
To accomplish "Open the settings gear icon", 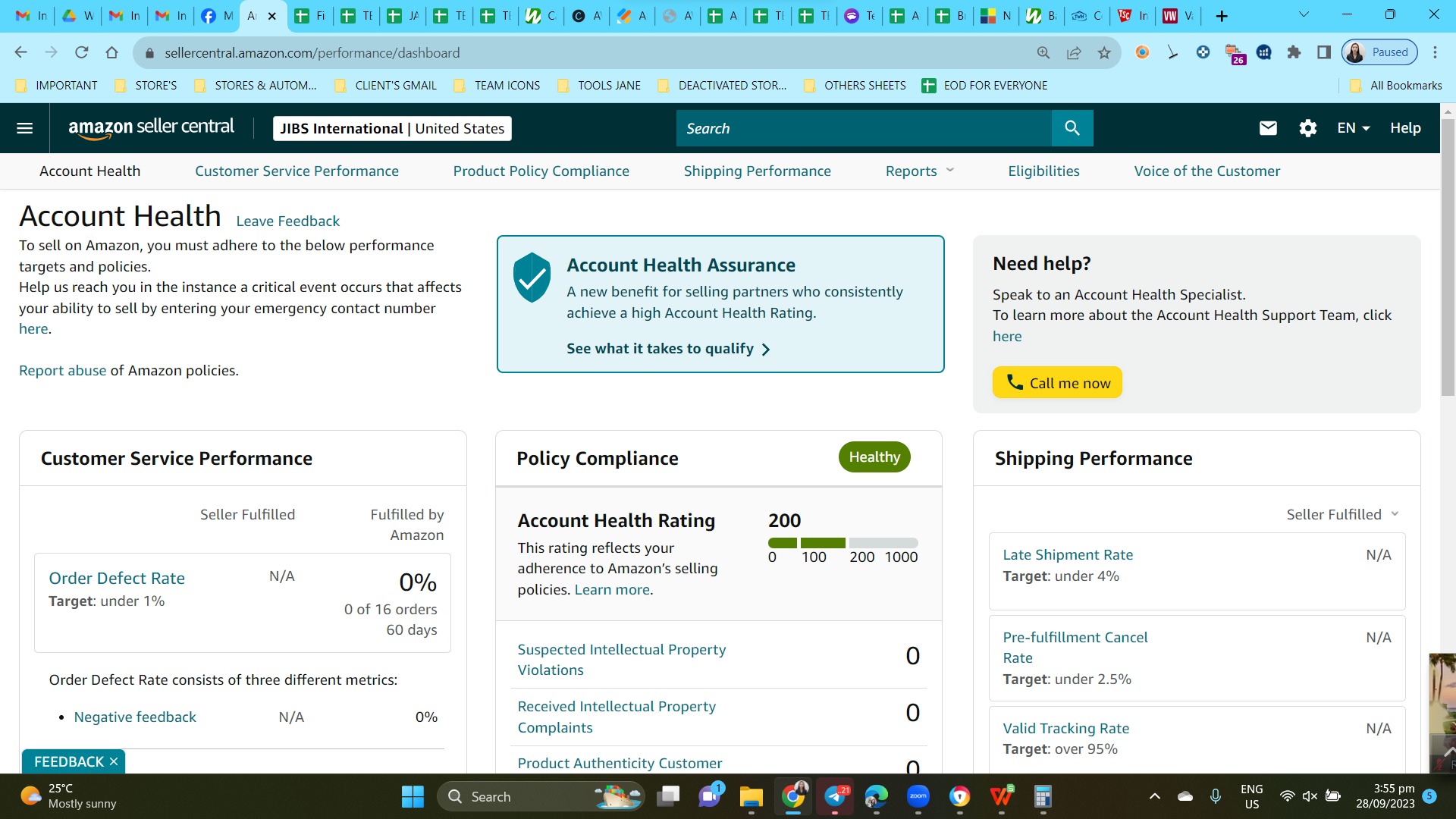I will 1308,128.
